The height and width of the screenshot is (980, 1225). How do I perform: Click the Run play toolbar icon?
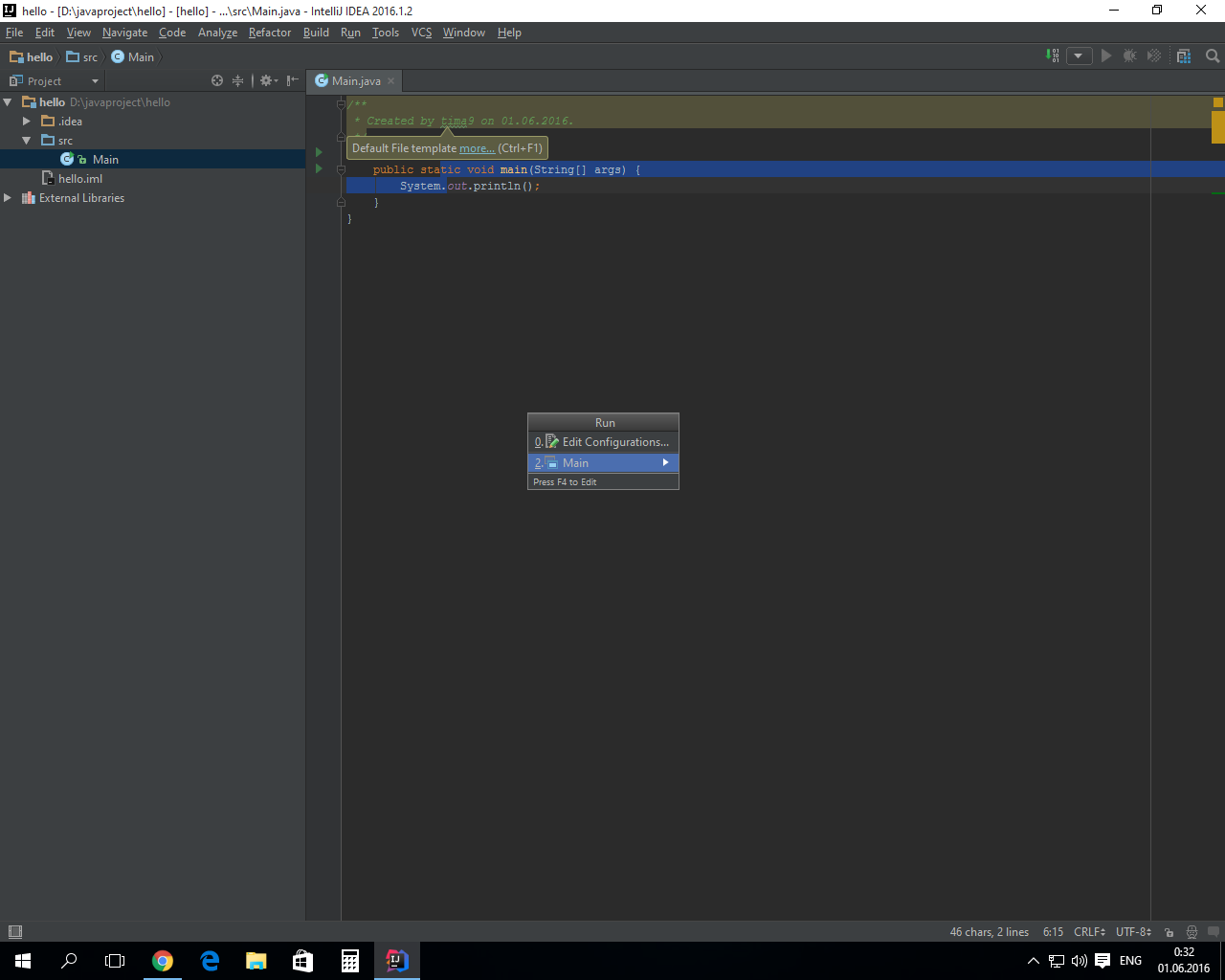(1106, 56)
